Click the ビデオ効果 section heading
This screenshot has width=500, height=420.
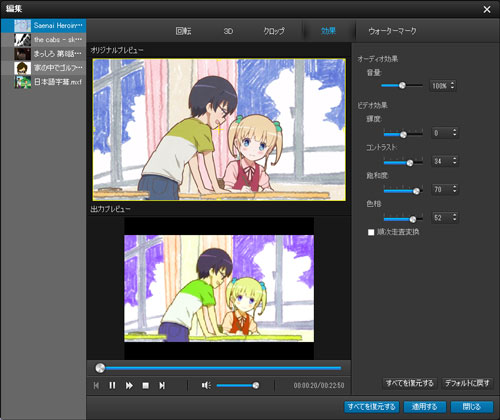(x=372, y=105)
